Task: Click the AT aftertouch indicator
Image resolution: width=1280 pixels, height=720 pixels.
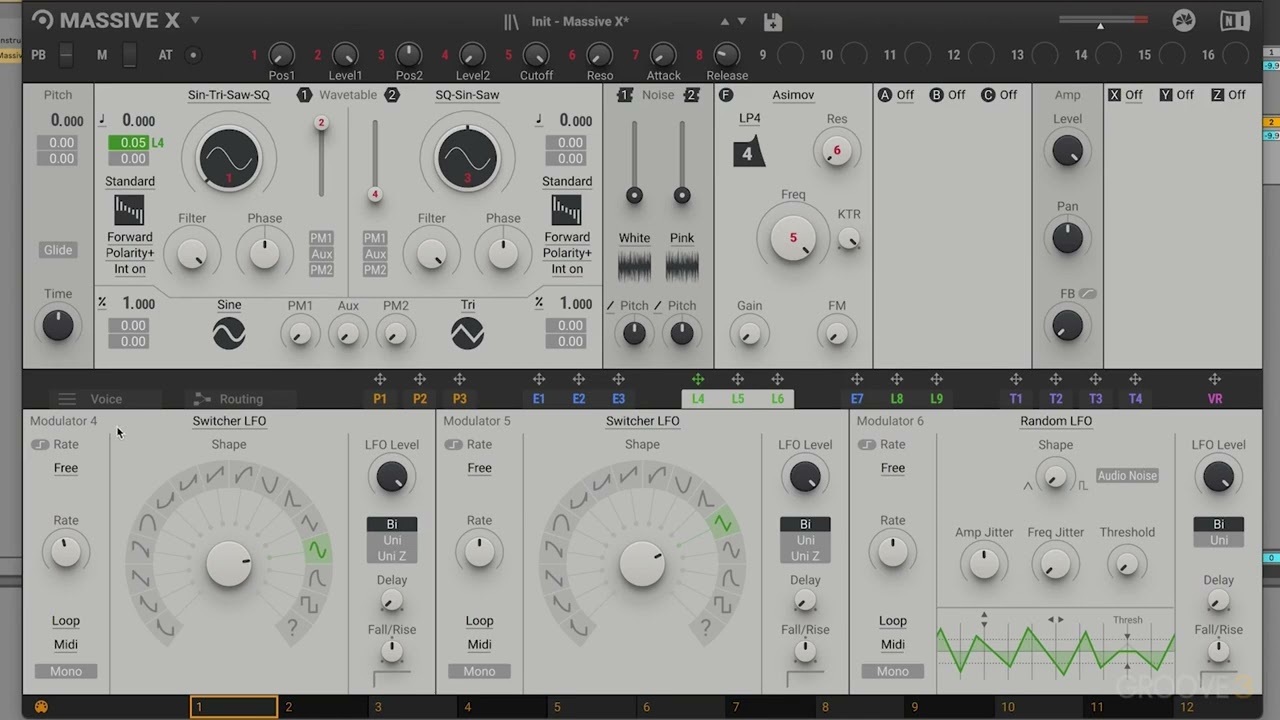Action: 193,55
